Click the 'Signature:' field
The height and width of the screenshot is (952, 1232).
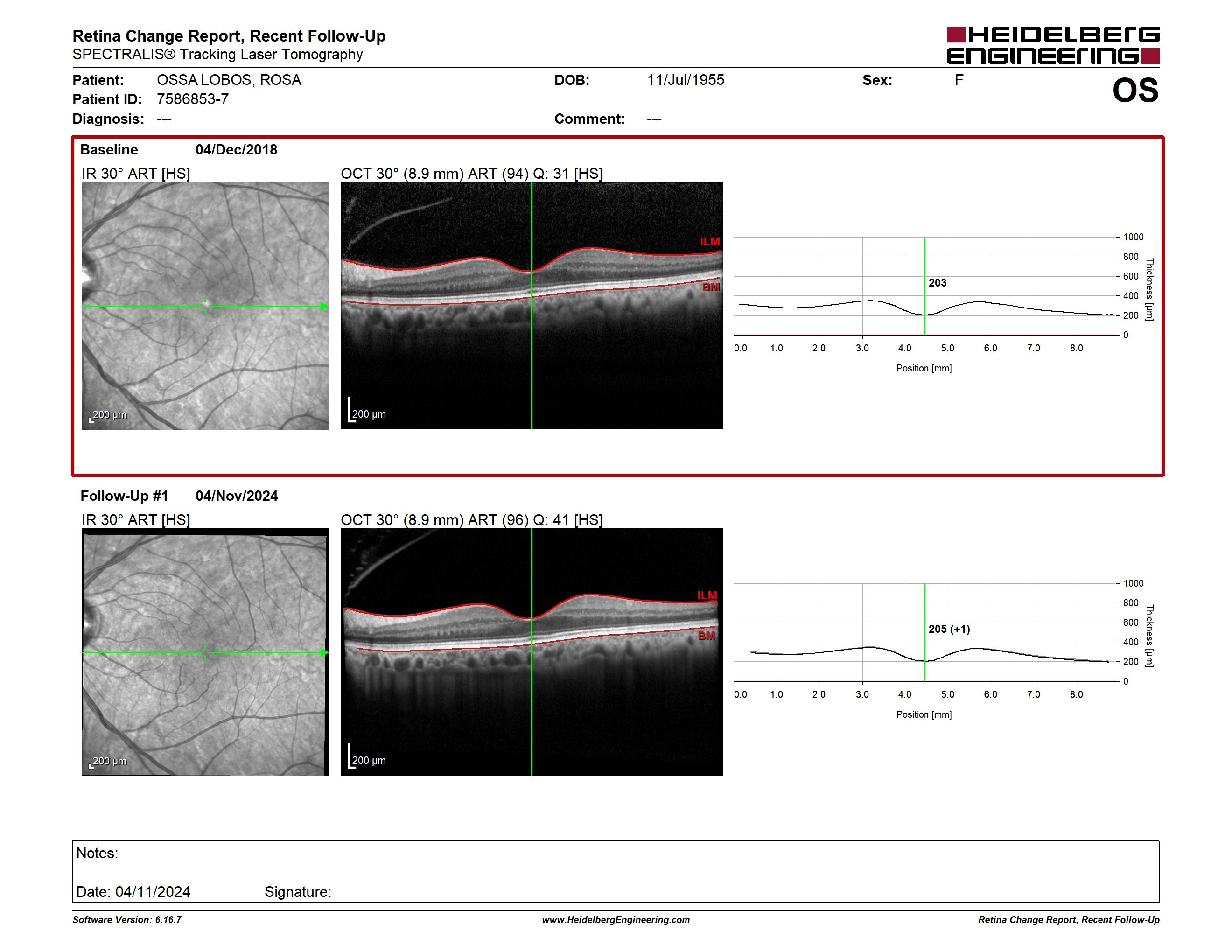point(298,892)
